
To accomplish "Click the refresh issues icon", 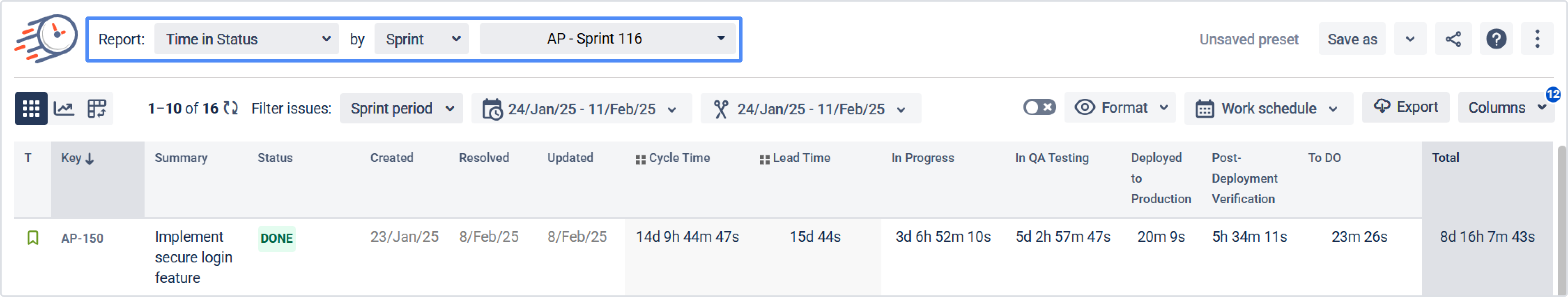I will [x=231, y=109].
